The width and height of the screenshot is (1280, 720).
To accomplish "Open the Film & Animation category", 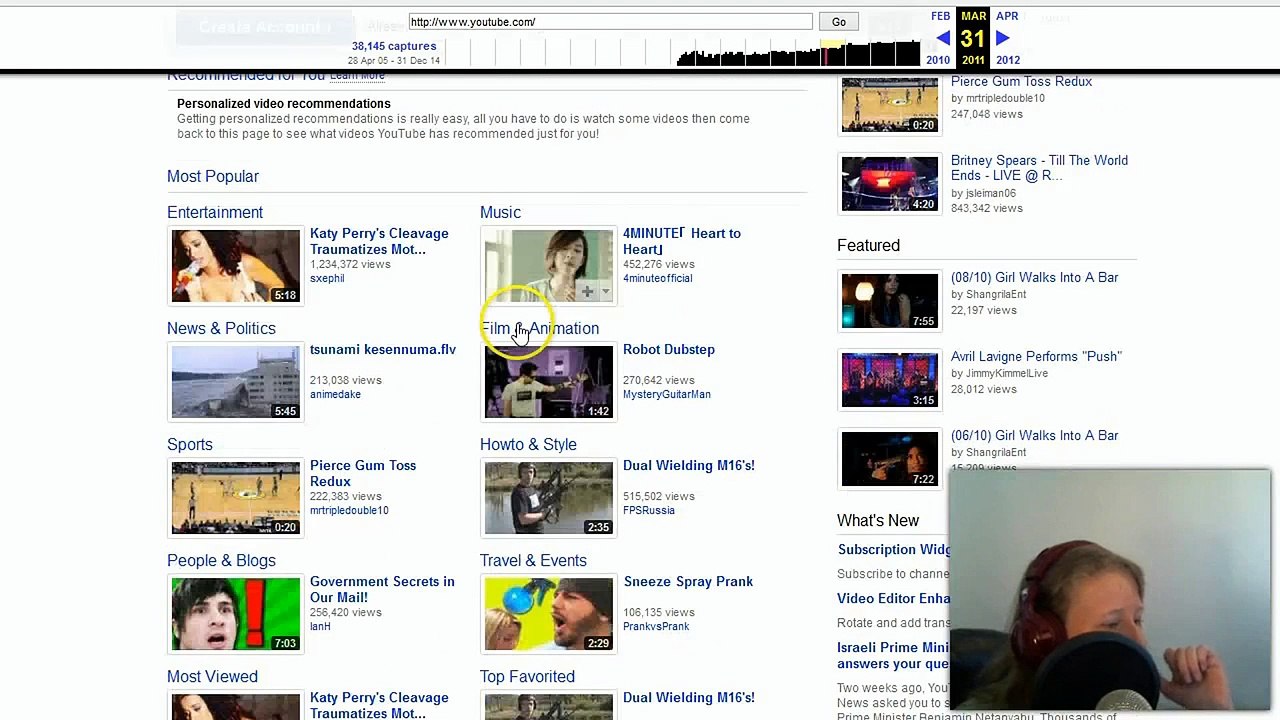I will [x=539, y=328].
